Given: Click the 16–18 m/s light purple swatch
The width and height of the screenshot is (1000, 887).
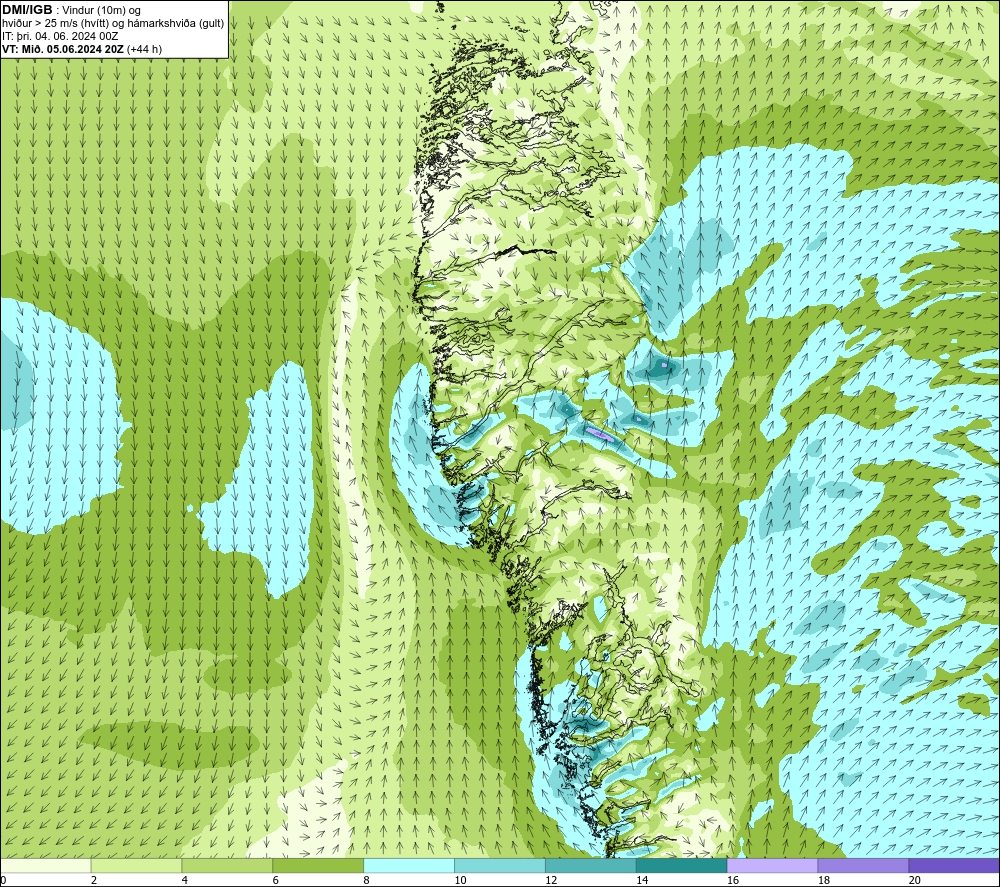Looking at the screenshot, I should (772, 865).
